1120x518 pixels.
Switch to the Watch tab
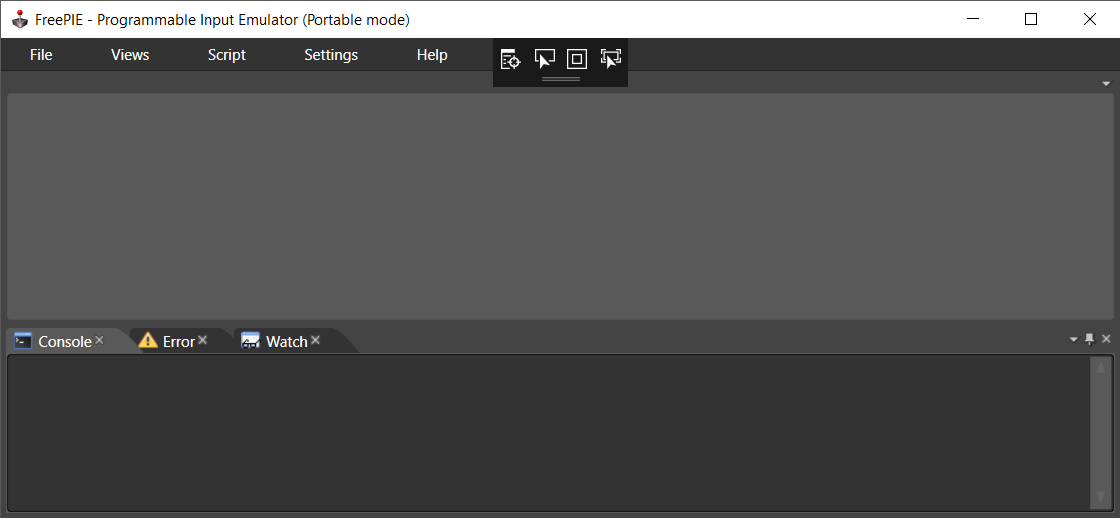(x=286, y=342)
